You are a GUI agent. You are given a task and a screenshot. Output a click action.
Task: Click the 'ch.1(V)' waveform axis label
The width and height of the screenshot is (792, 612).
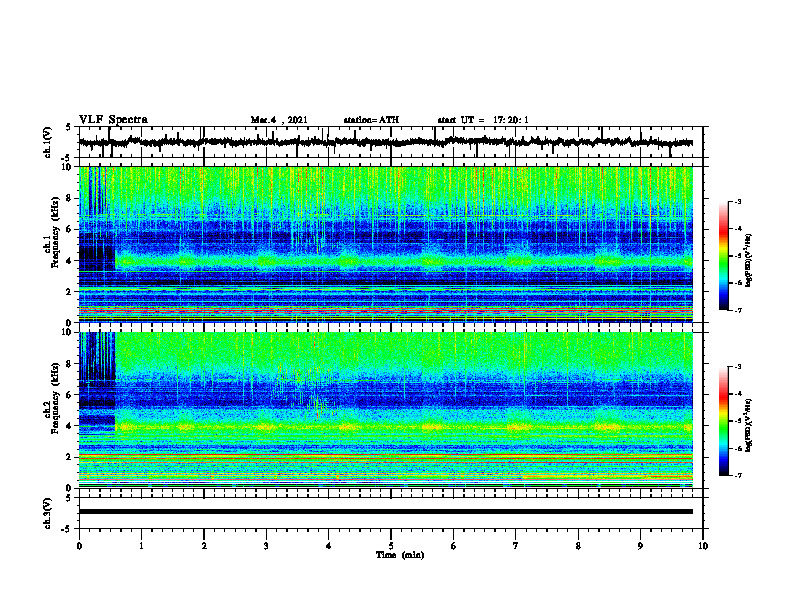(48, 142)
